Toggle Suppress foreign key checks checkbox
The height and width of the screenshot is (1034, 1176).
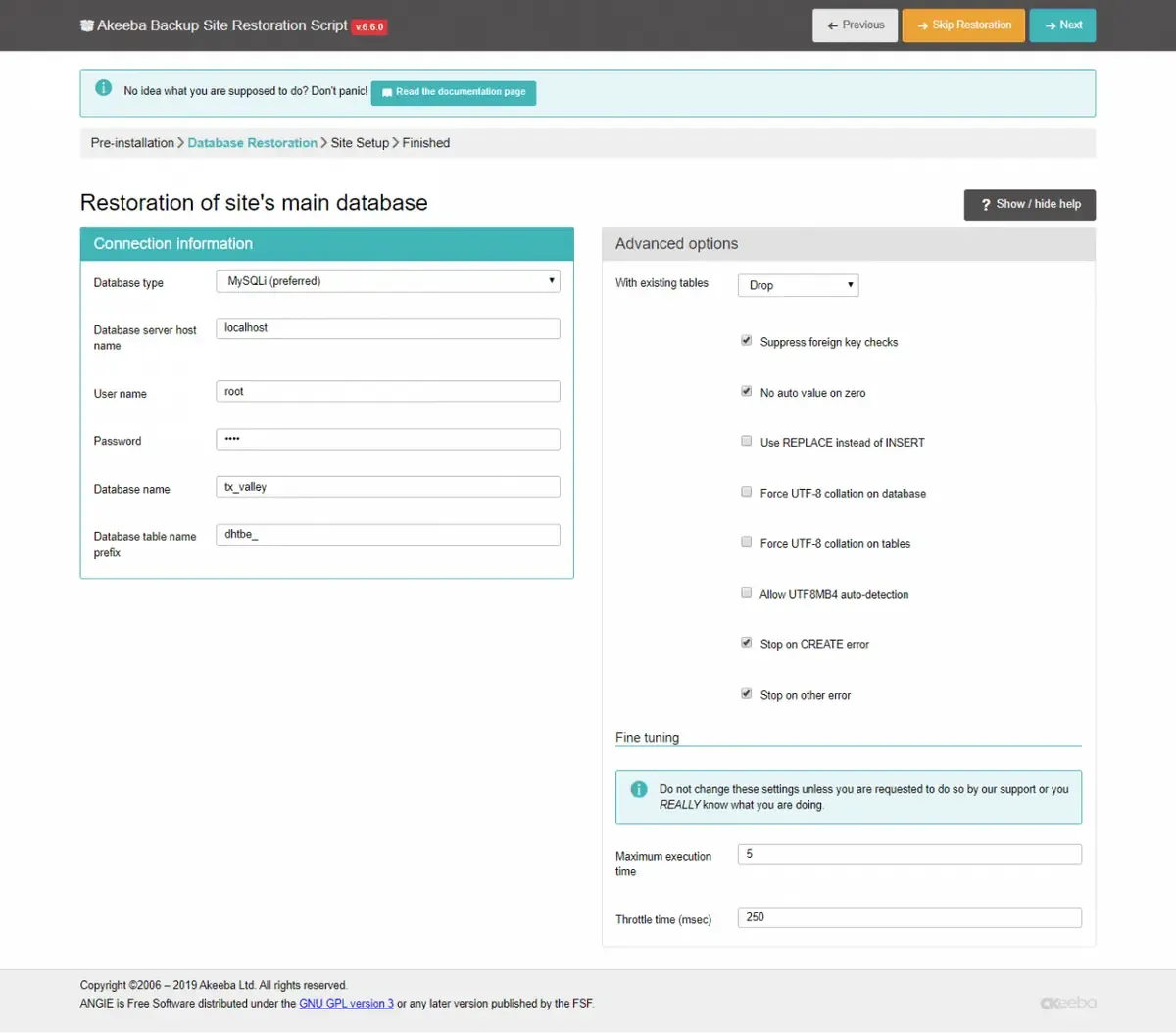click(747, 341)
